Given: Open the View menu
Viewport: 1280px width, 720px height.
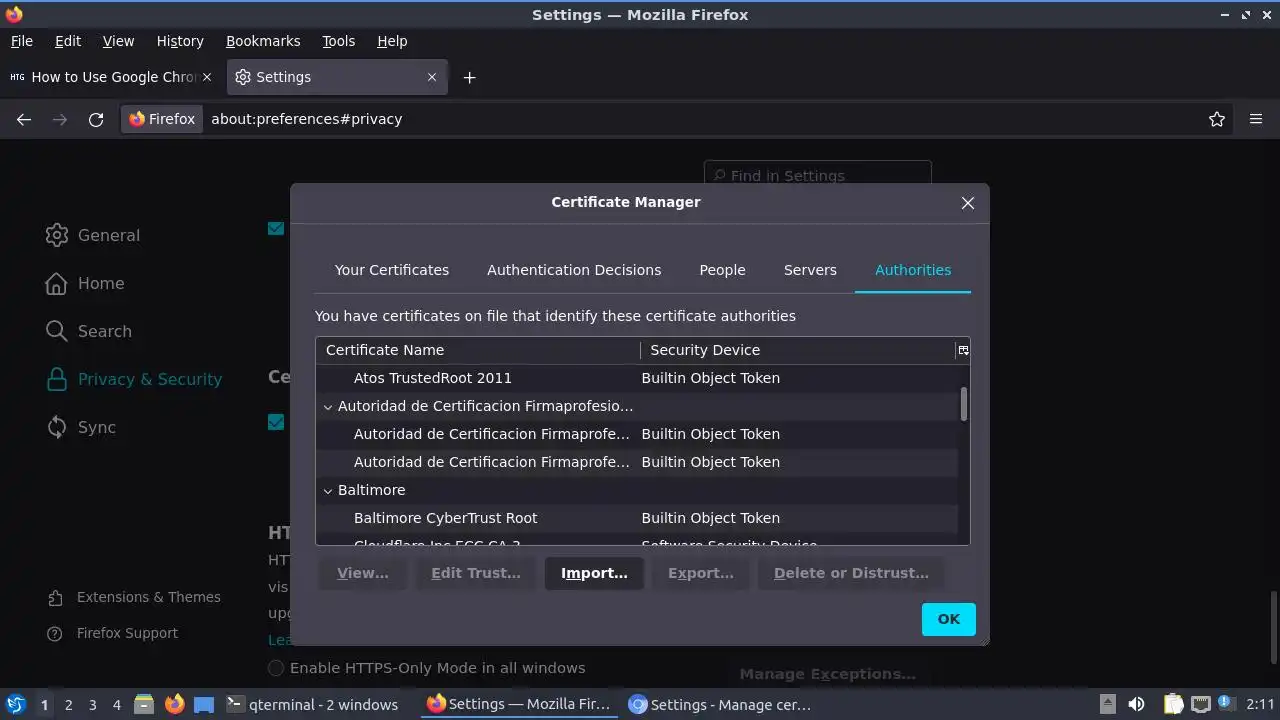Looking at the screenshot, I should 118,41.
